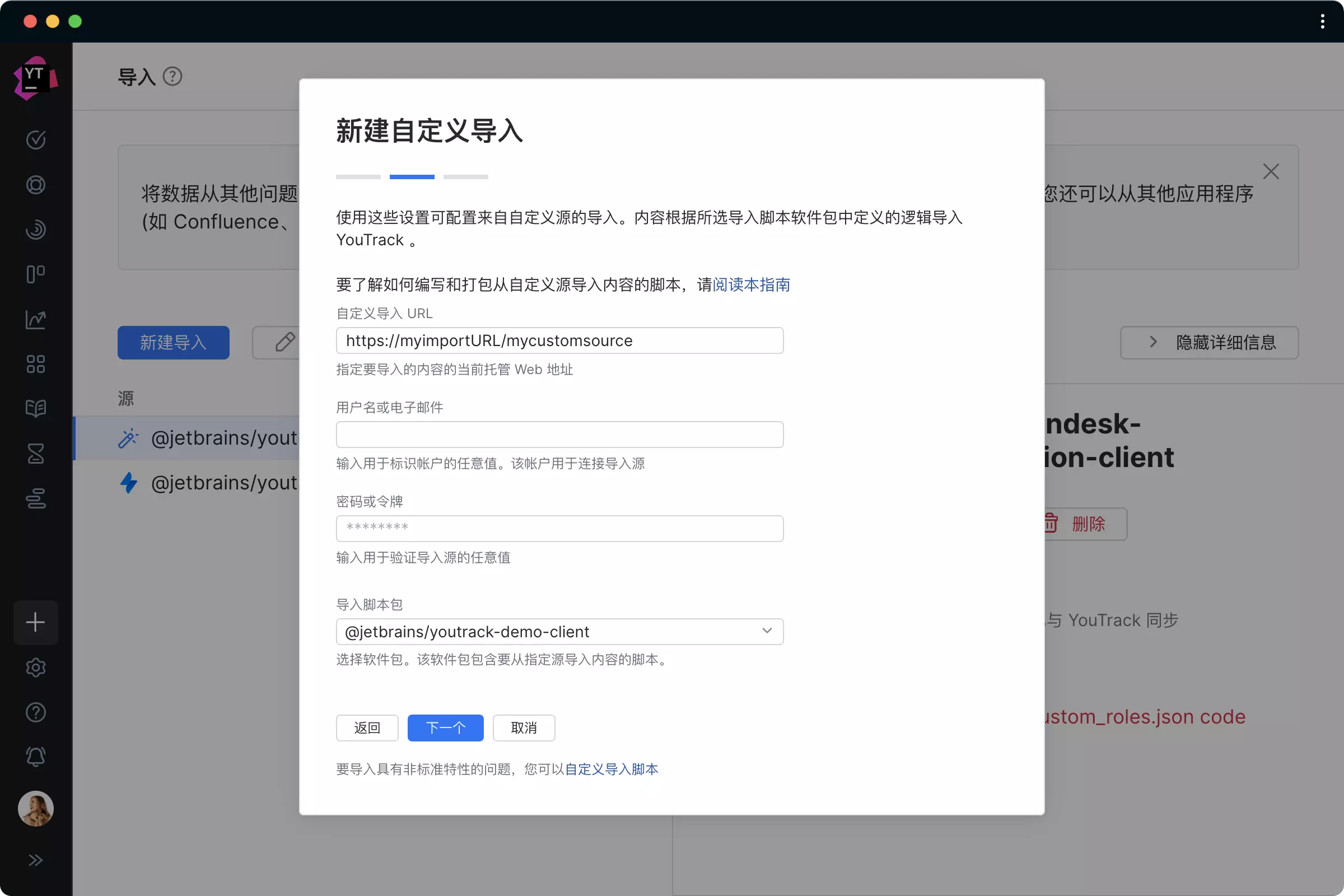Collapse the sidebar with the double chevron

(x=35, y=860)
